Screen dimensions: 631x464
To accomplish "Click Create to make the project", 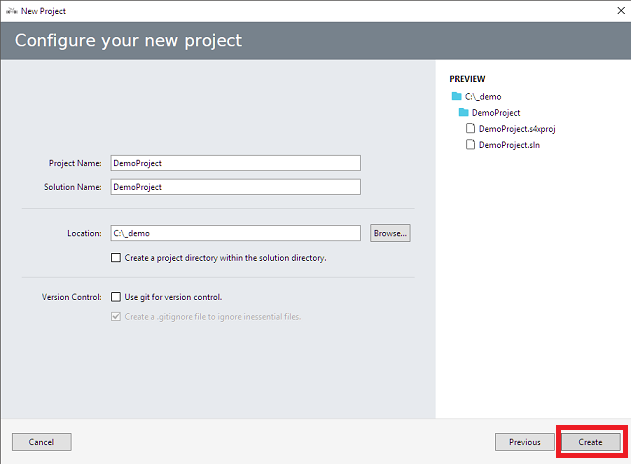I will [x=590, y=442].
